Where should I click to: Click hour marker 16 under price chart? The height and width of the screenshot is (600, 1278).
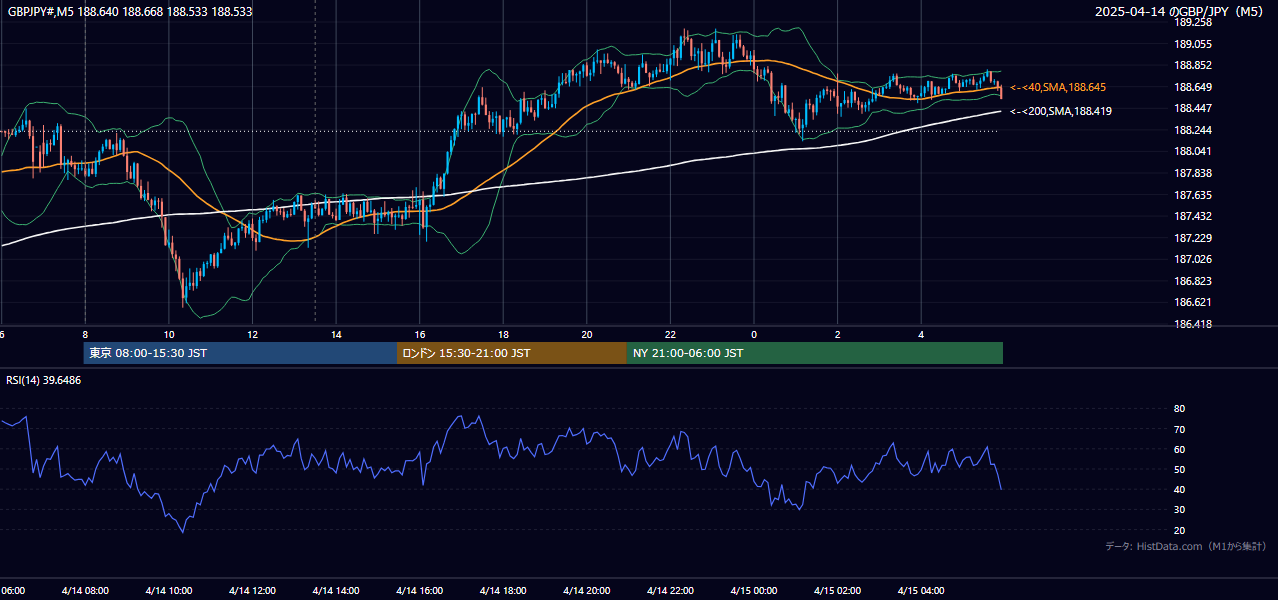pyautogui.click(x=420, y=334)
